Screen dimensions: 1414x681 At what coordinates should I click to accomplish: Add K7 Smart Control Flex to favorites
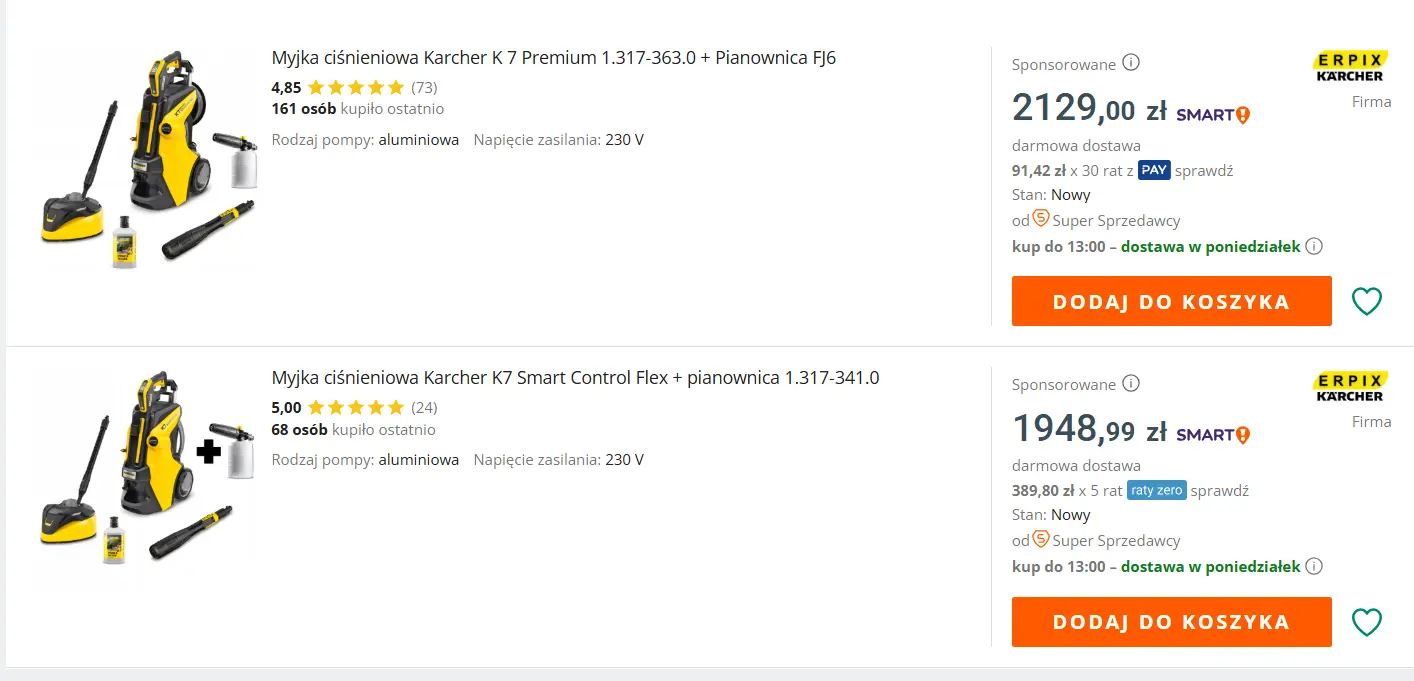coord(1366,622)
